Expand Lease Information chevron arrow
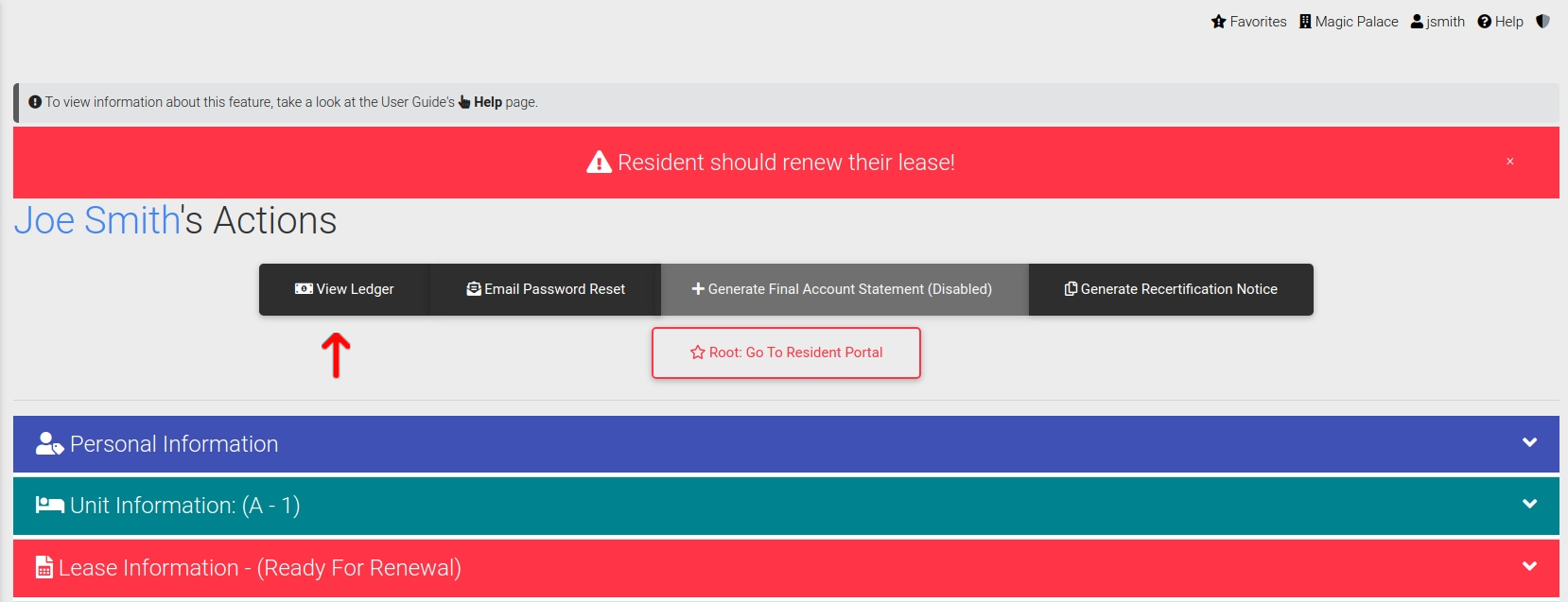This screenshot has height=602, width=1568. (x=1529, y=566)
